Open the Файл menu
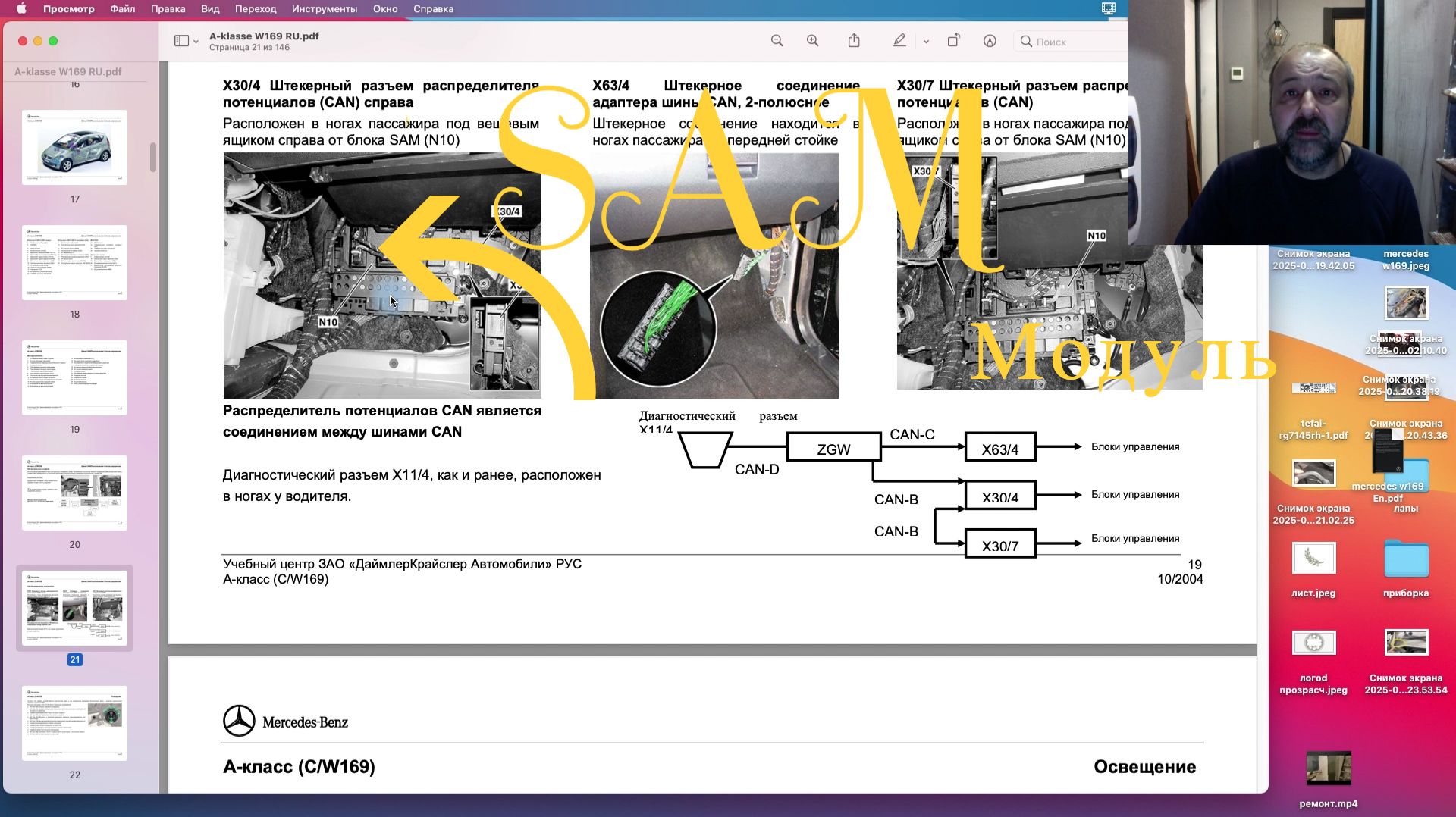The image size is (1456, 817). point(123,9)
